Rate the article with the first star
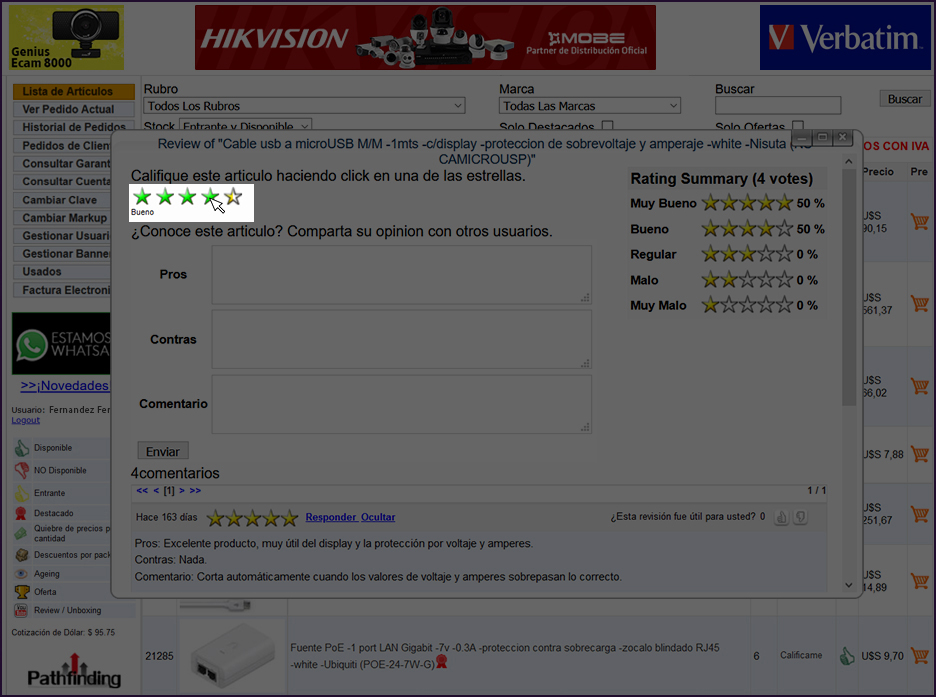This screenshot has height=697, width=936. [143, 197]
